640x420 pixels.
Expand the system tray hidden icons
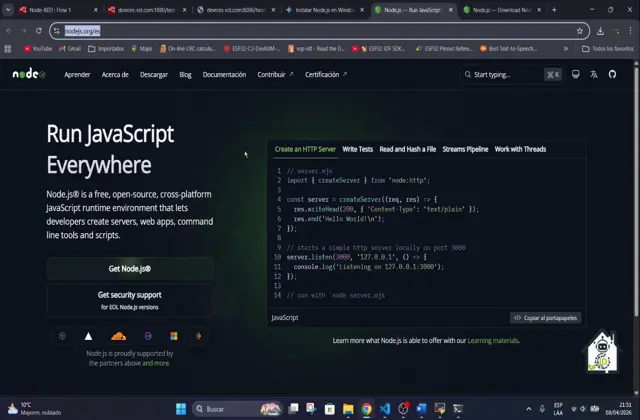click(528, 409)
